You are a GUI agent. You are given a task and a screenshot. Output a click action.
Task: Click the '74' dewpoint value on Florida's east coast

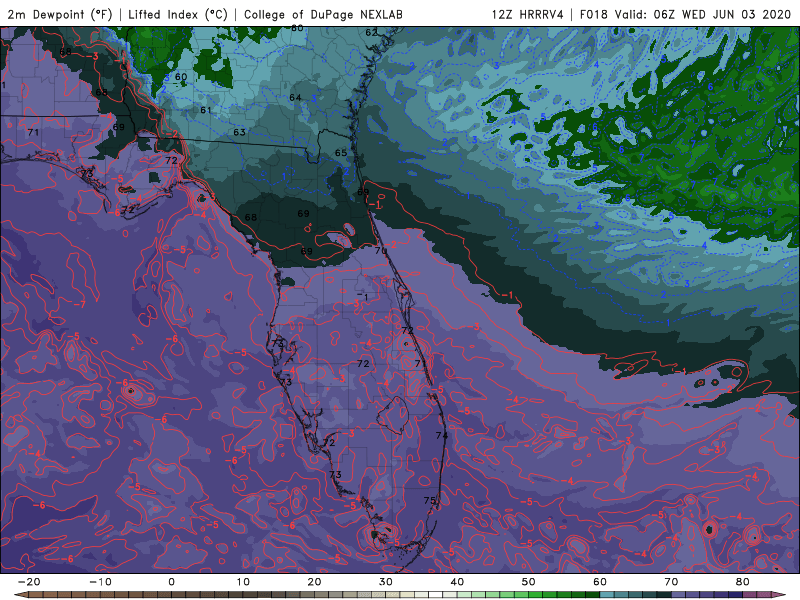[x=441, y=435]
